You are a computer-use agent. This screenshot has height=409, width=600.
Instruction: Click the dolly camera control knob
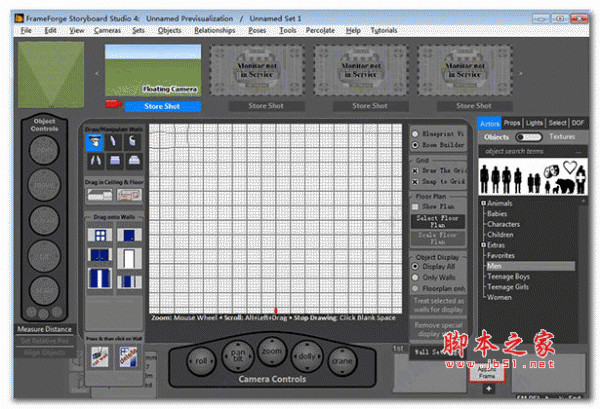tap(307, 356)
